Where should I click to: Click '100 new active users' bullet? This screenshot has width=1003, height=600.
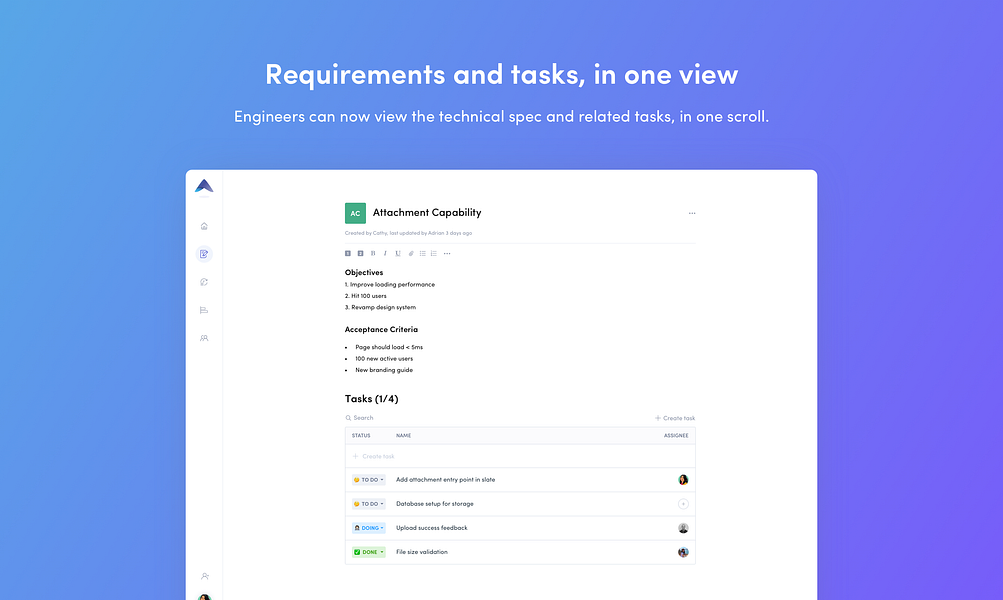point(384,359)
